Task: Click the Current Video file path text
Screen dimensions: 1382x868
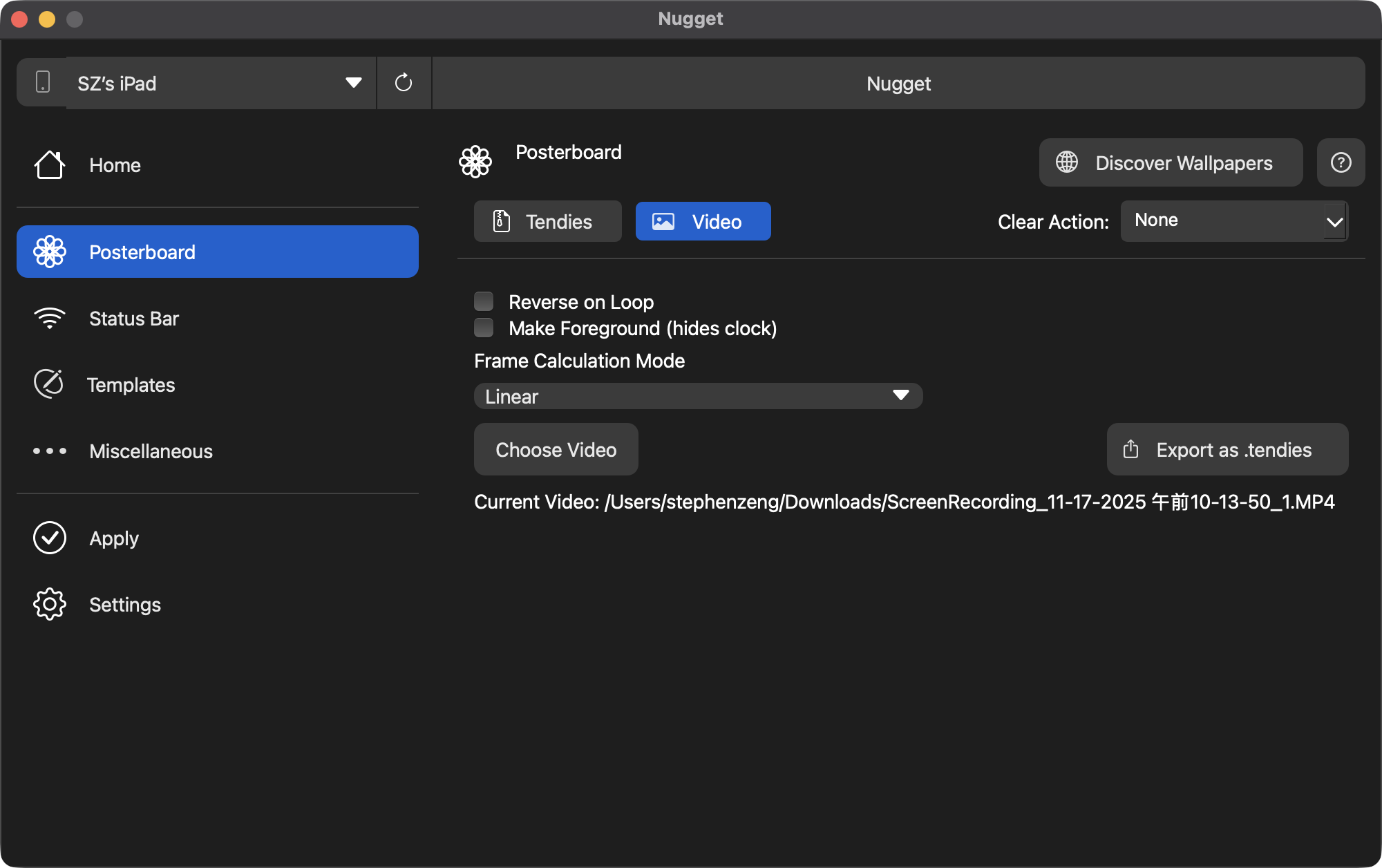Action: 904,502
